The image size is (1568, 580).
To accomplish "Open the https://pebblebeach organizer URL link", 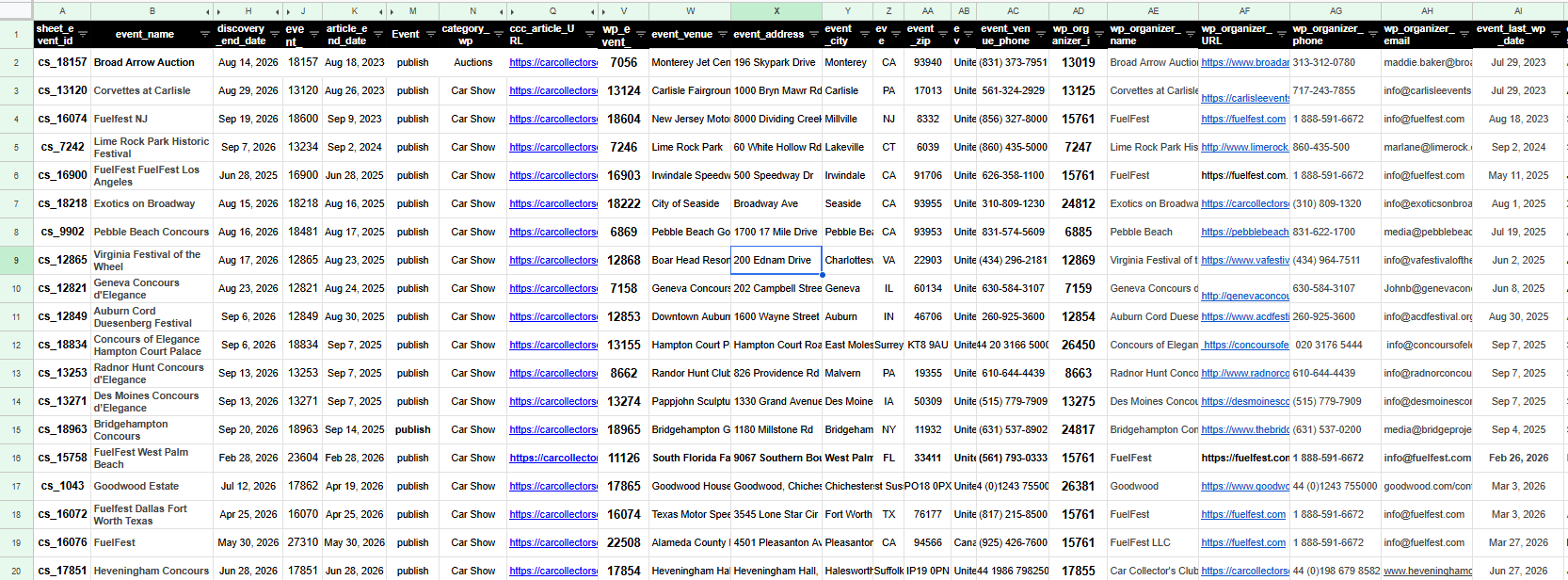I will tap(1244, 232).
